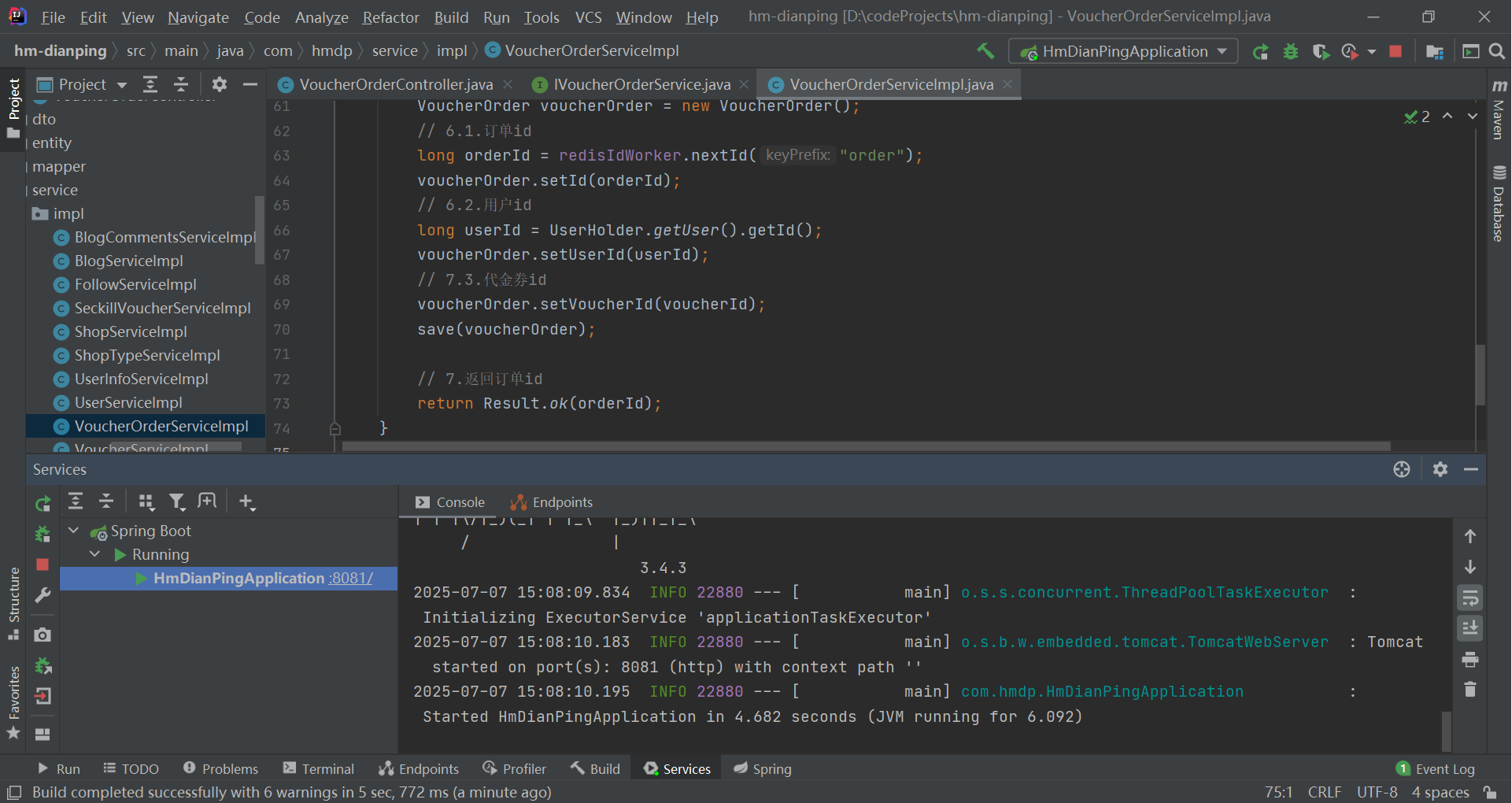This screenshot has width=1512, height=803.
Task: Open the 4 spaces indent selector
Action: pos(1440,792)
